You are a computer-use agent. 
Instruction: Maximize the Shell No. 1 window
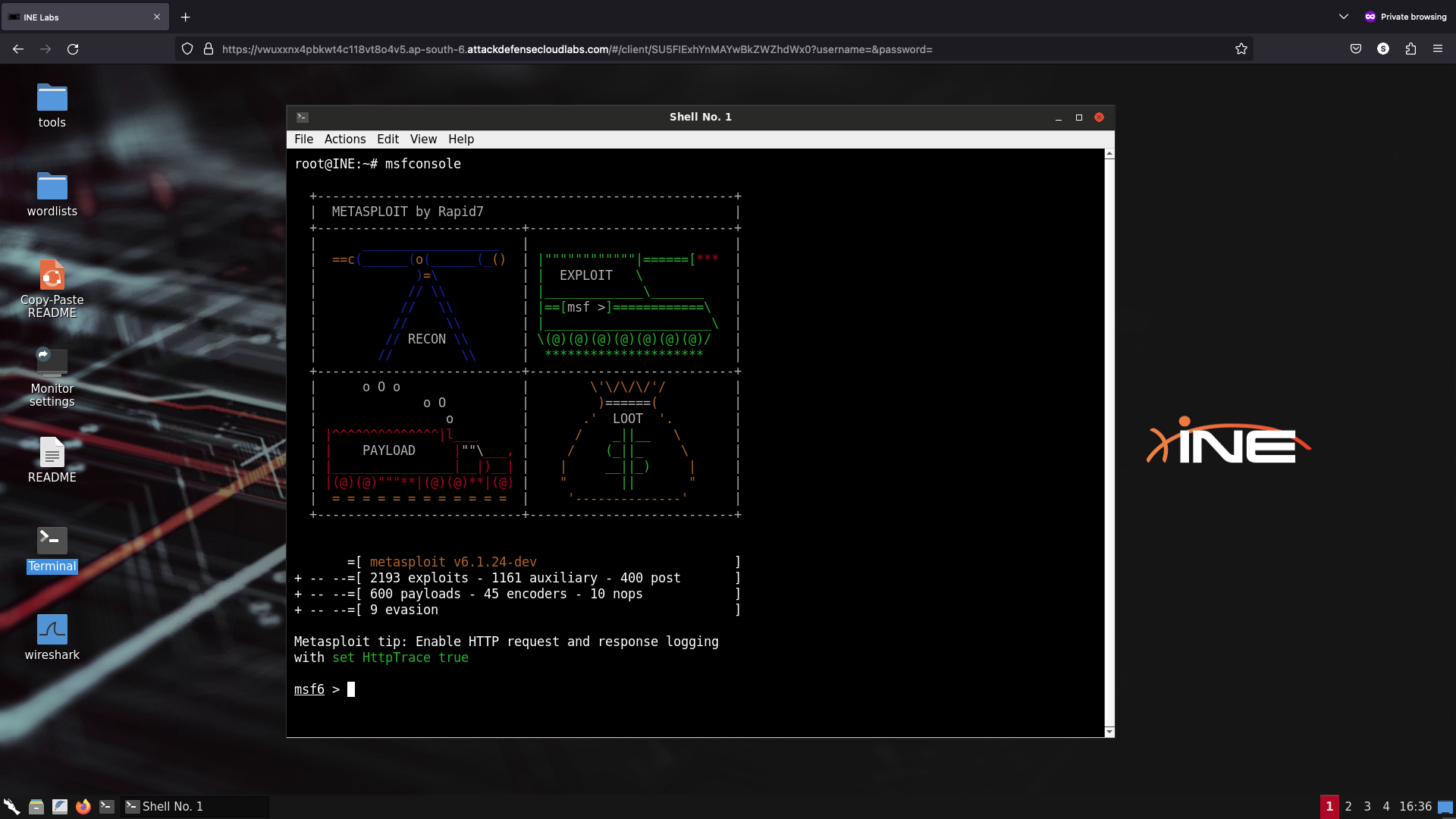(x=1079, y=118)
